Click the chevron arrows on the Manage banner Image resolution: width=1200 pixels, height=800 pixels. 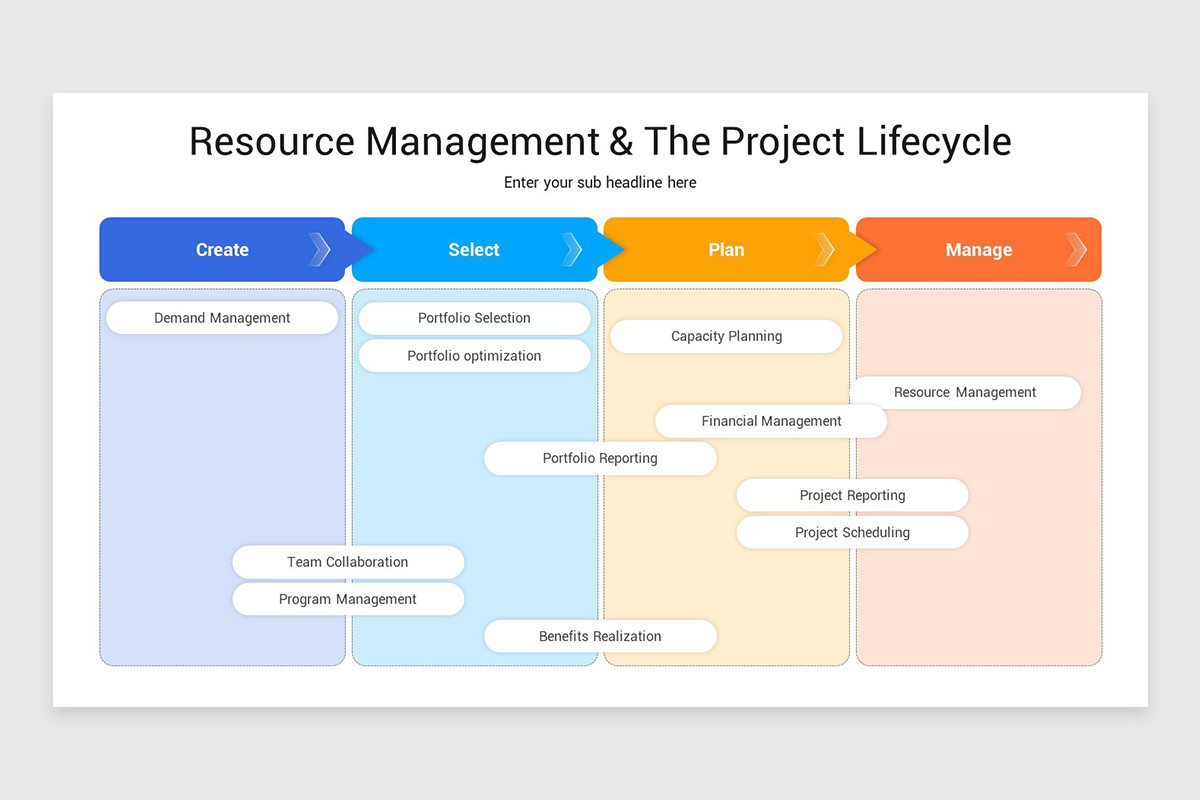[x=1076, y=249]
